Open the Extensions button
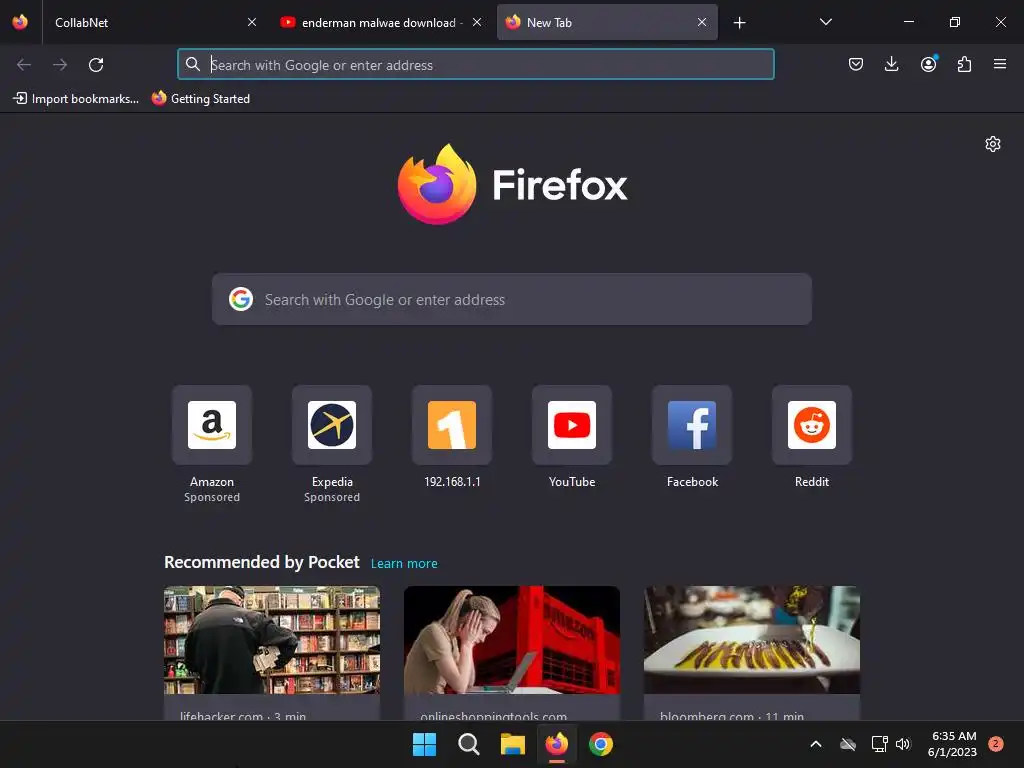1024x768 pixels. point(964,64)
